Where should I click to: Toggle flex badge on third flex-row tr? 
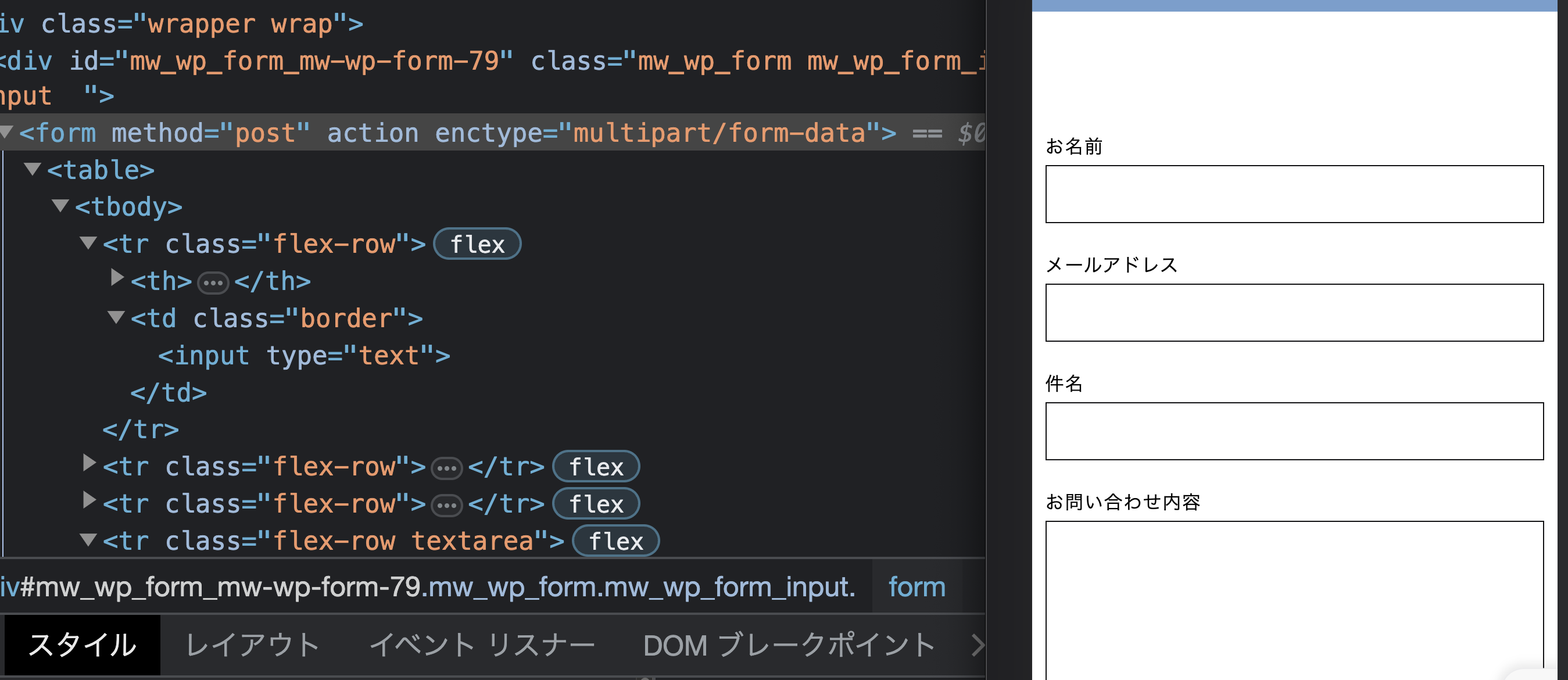pos(596,504)
